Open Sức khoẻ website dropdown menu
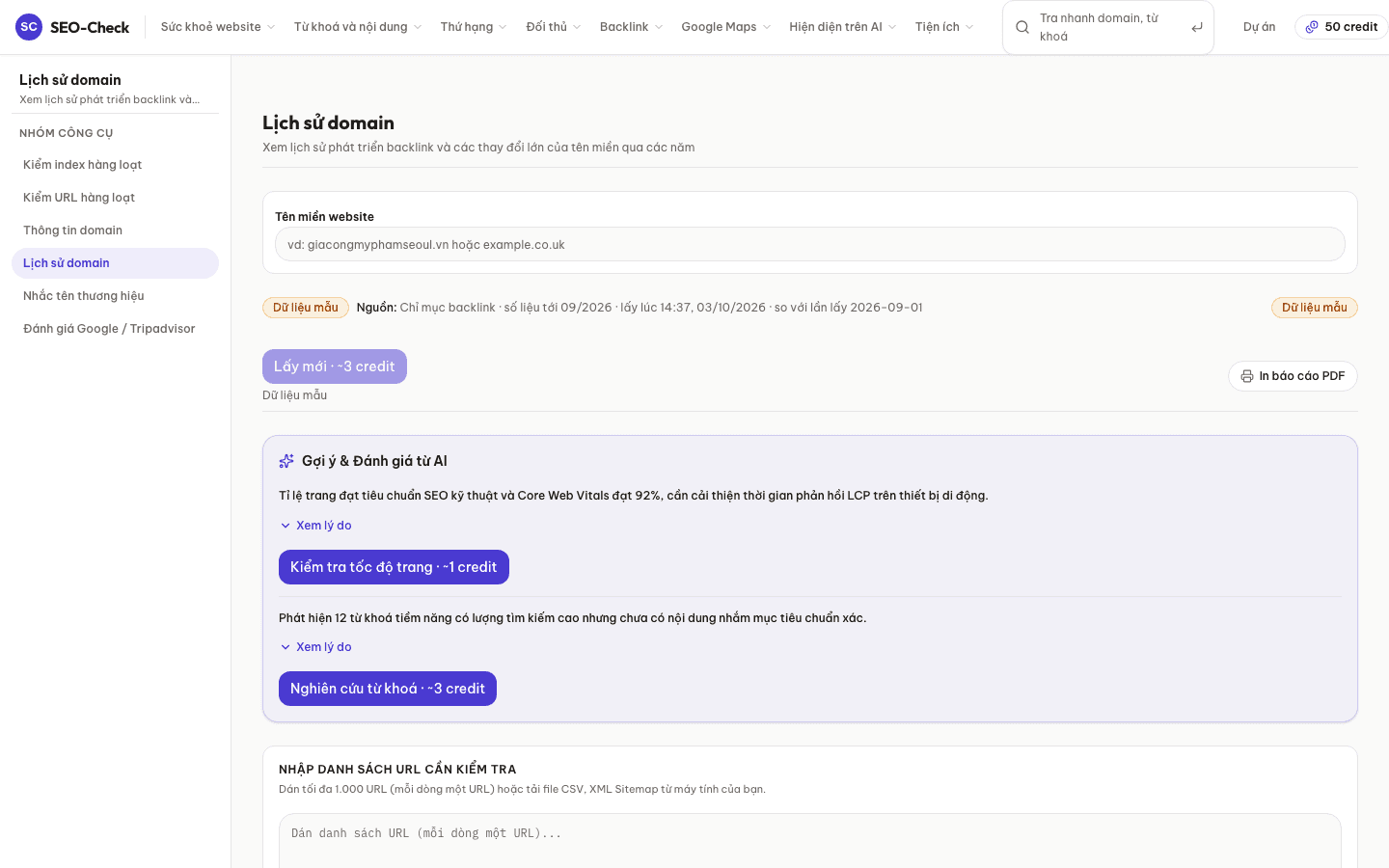 [218, 27]
